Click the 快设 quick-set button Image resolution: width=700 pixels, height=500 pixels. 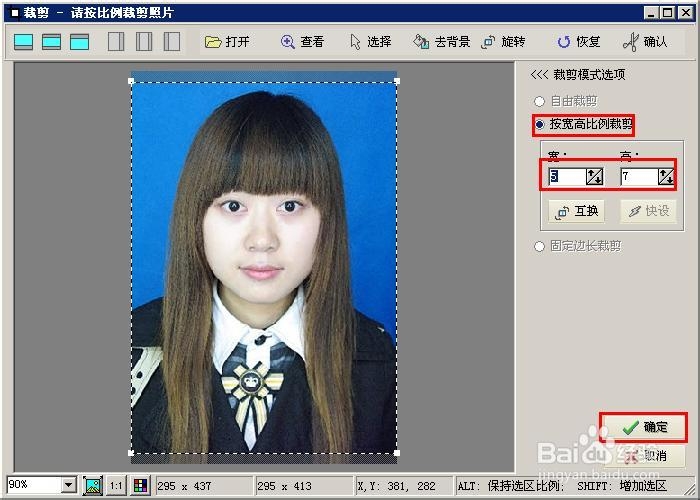coord(649,211)
